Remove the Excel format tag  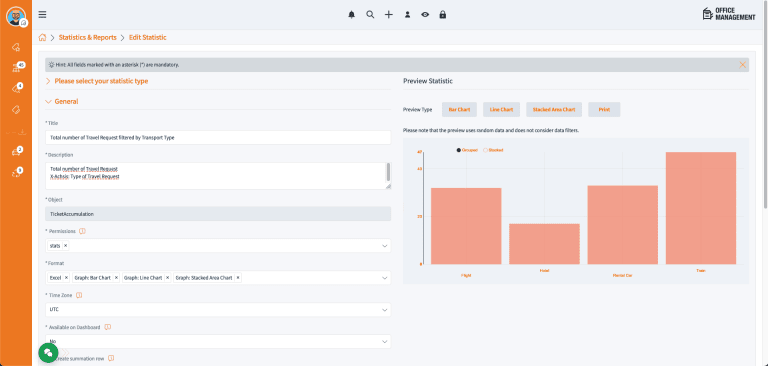coord(67,277)
